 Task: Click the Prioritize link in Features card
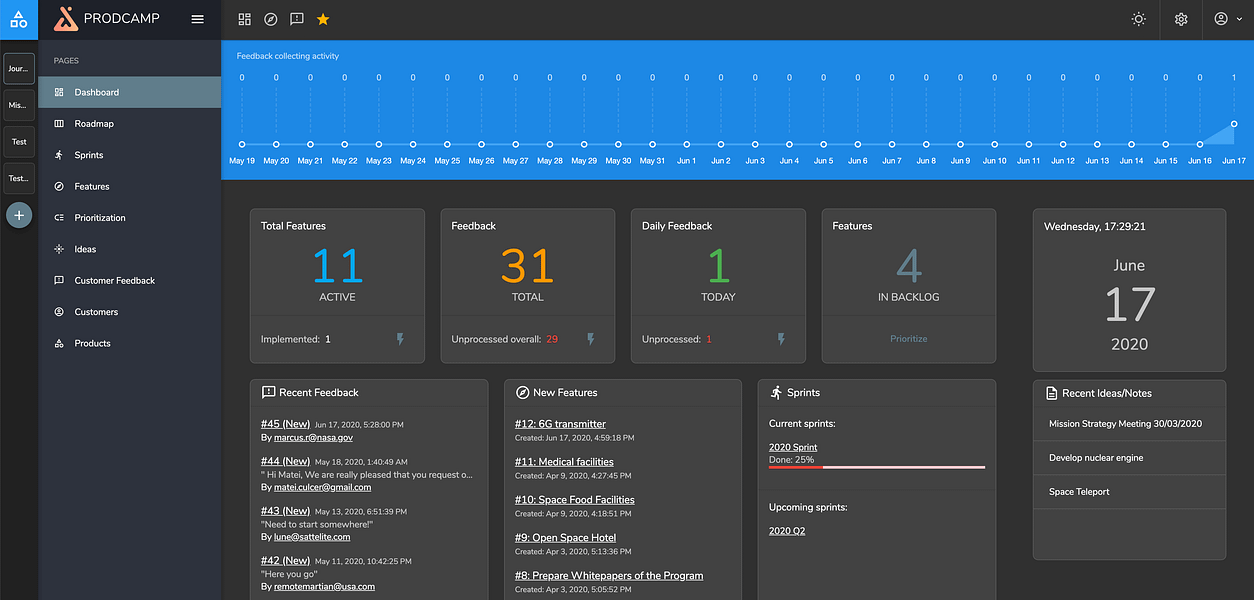point(909,339)
